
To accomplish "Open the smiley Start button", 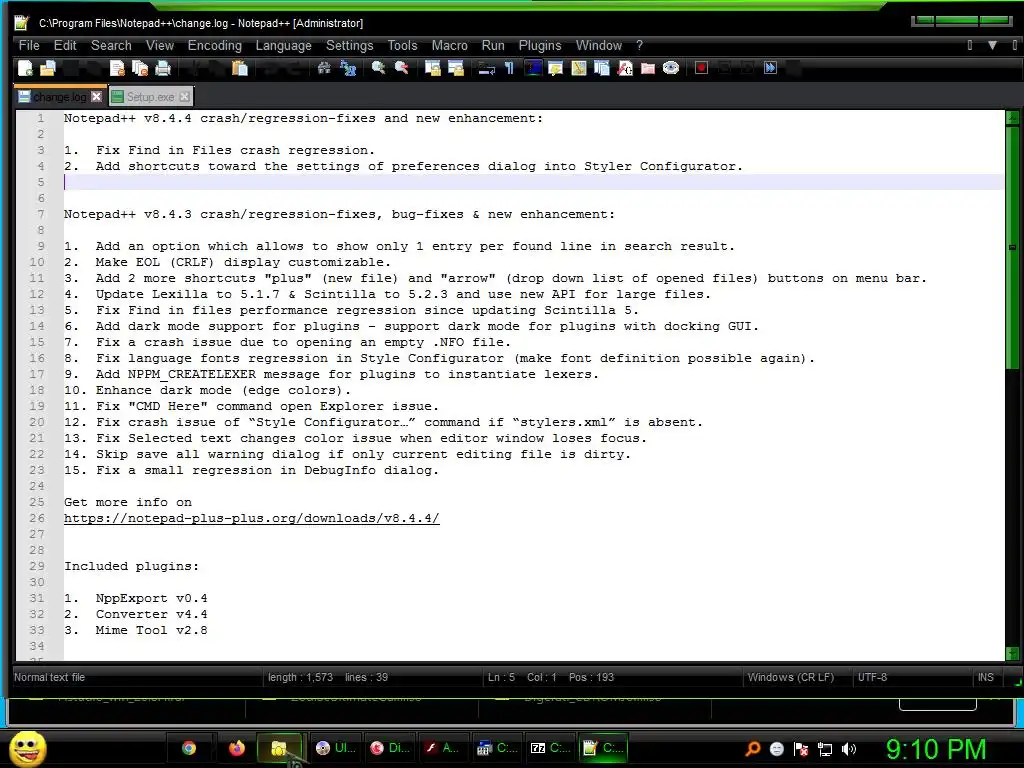I will (27, 748).
